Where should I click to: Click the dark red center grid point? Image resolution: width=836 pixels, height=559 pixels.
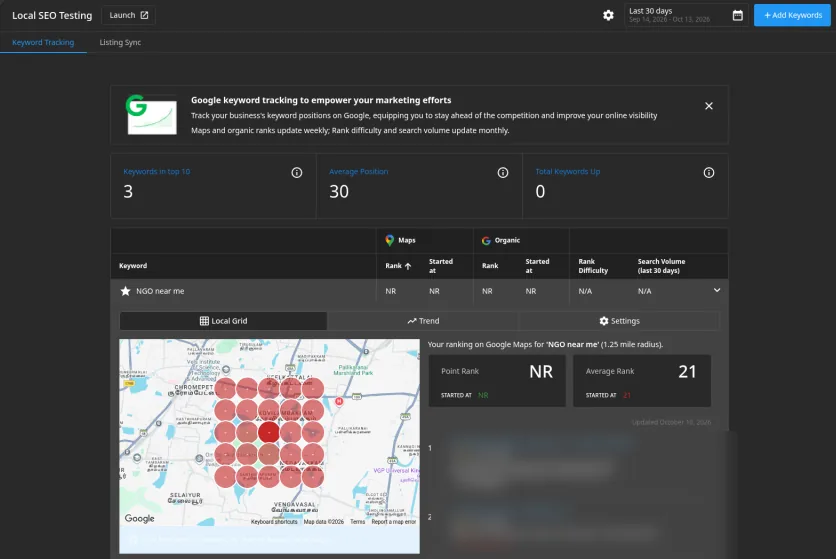(x=269, y=432)
